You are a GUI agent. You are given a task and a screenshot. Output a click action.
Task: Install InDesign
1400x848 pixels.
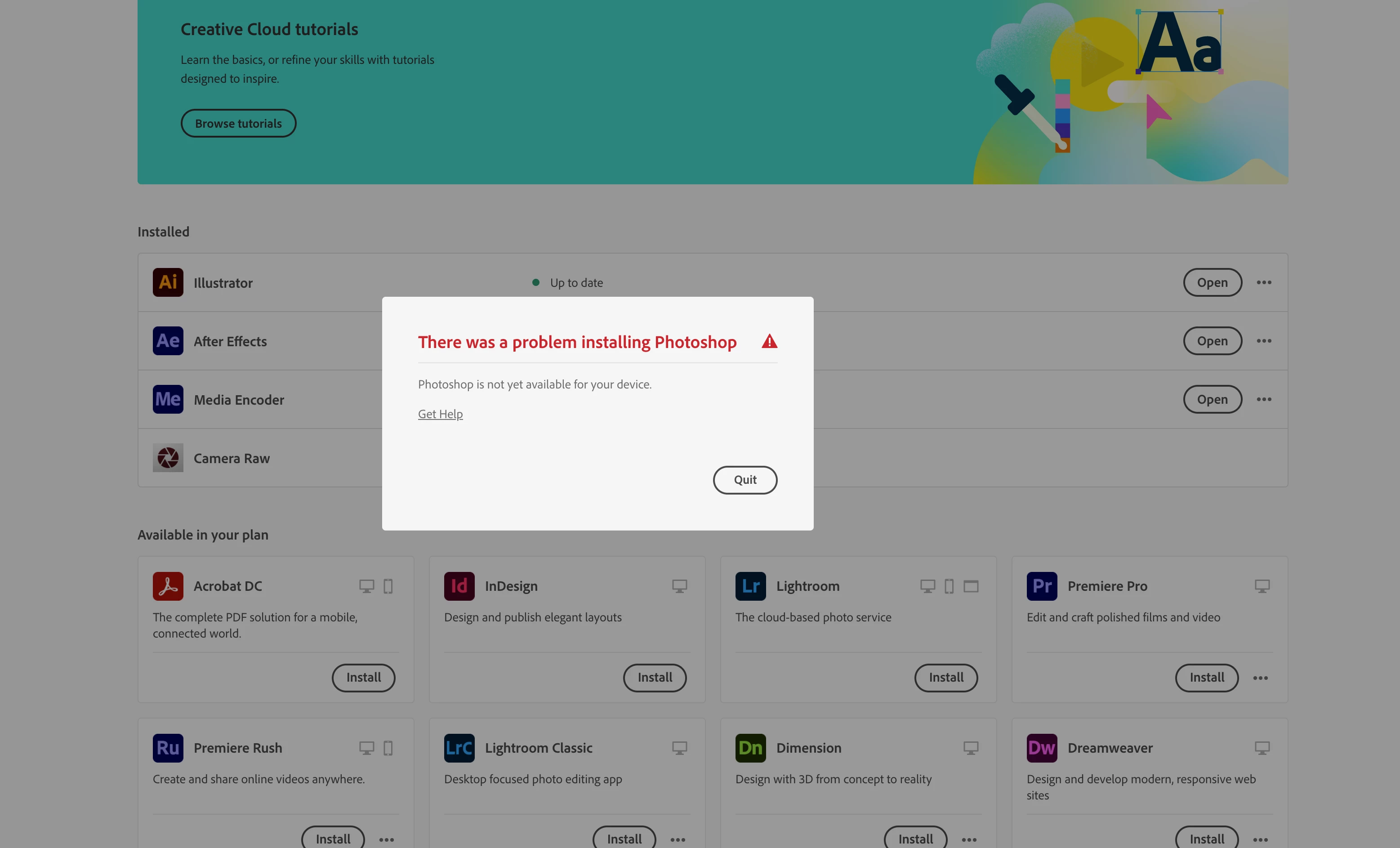pos(655,678)
